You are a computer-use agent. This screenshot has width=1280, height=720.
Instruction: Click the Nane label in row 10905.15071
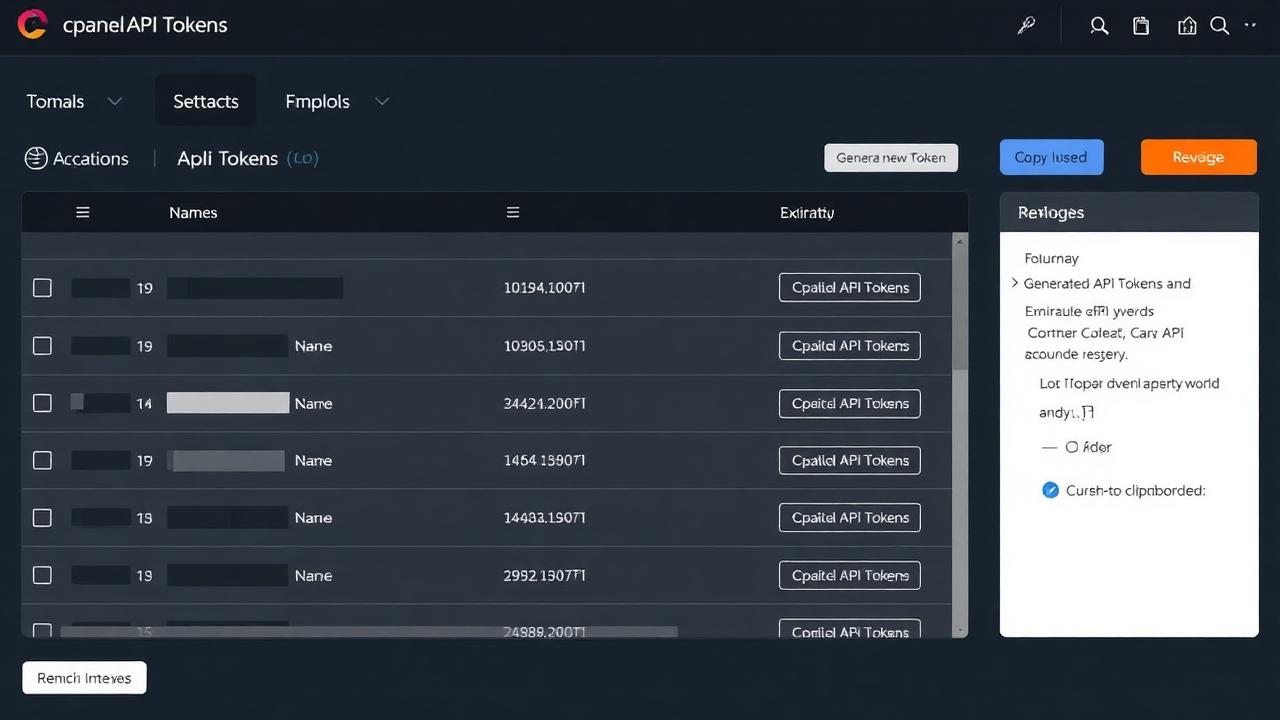(x=313, y=346)
